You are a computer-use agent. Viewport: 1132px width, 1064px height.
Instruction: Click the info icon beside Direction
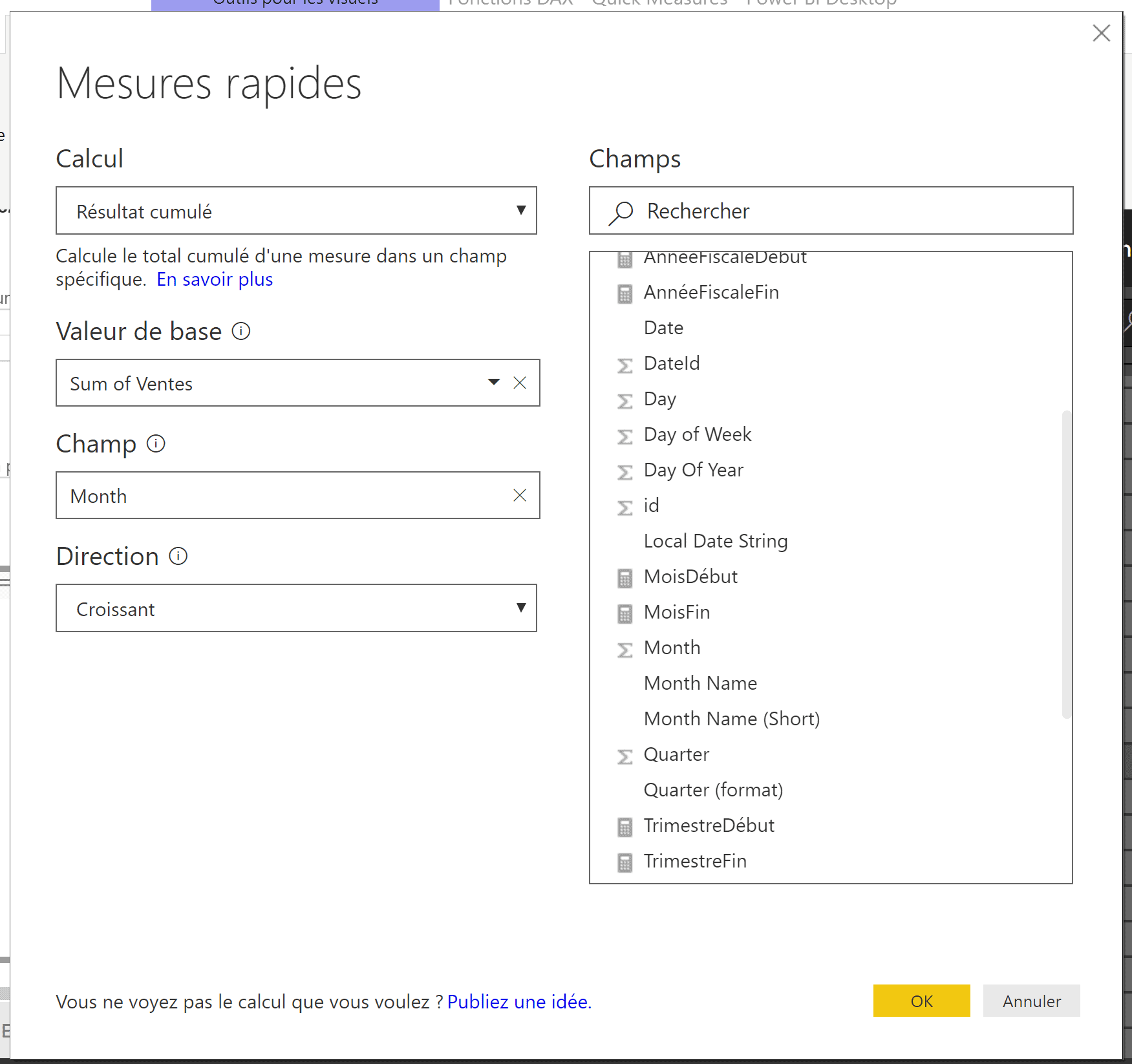coord(178,556)
